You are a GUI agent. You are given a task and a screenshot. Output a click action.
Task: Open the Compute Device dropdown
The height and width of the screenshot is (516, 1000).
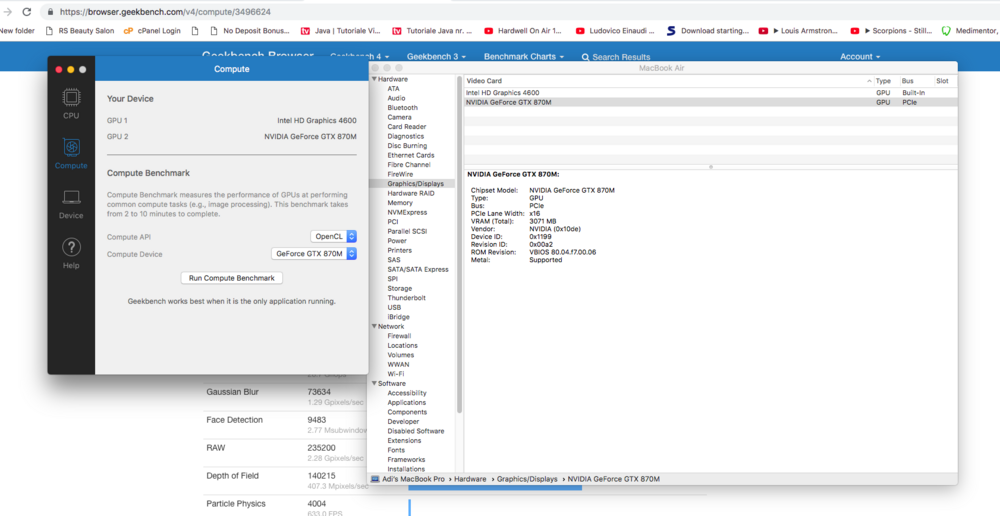click(x=314, y=254)
